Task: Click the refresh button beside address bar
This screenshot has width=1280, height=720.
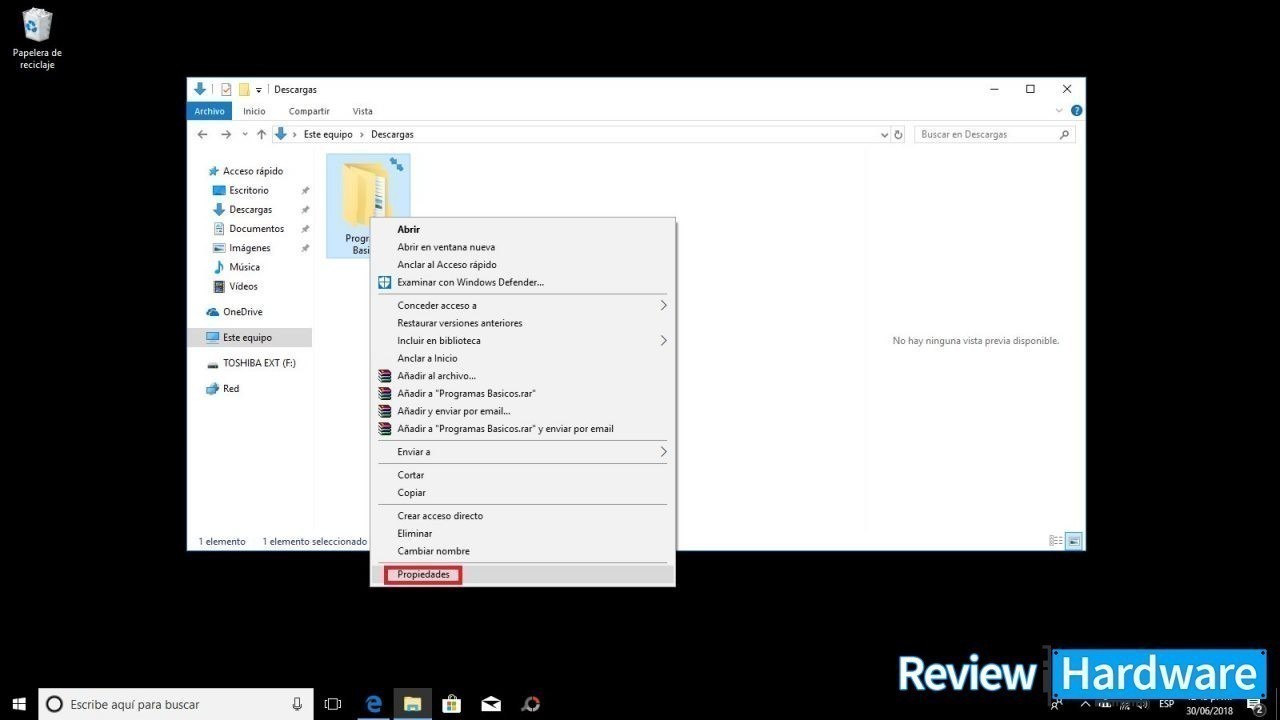Action: [898, 135]
